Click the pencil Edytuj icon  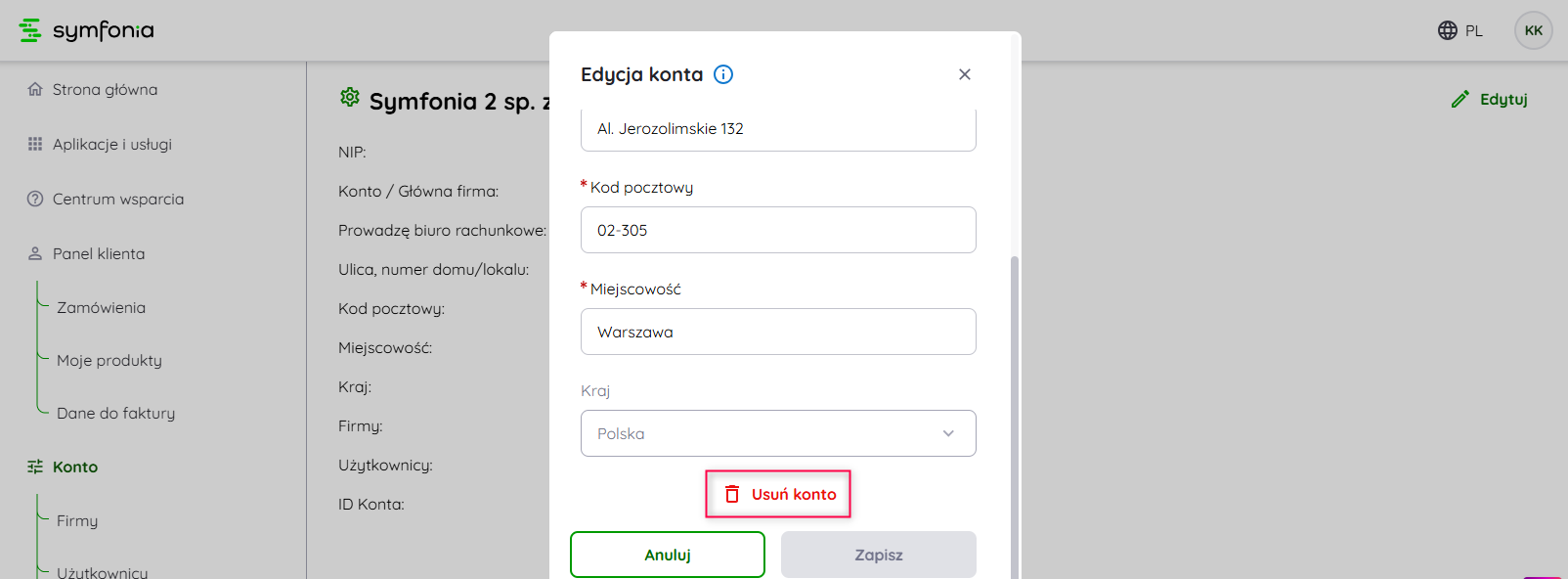[1460, 99]
